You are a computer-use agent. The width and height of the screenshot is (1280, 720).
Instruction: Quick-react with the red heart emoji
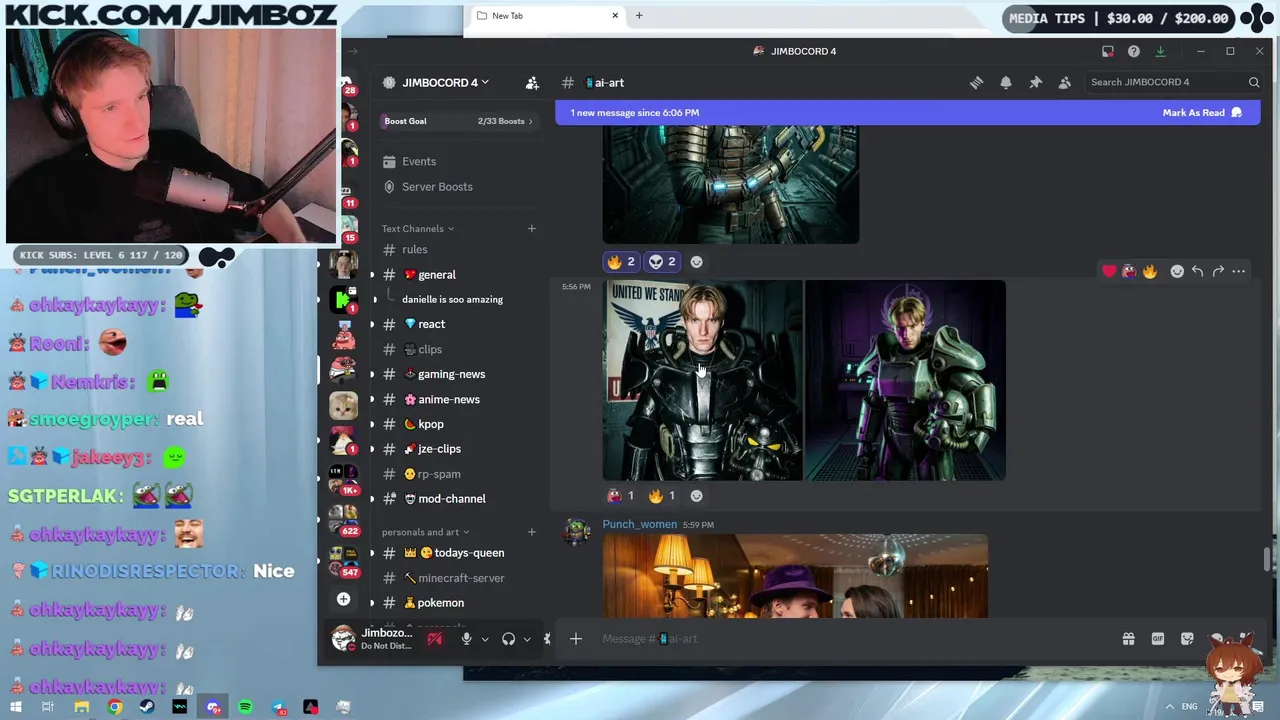tap(1109, 271)
